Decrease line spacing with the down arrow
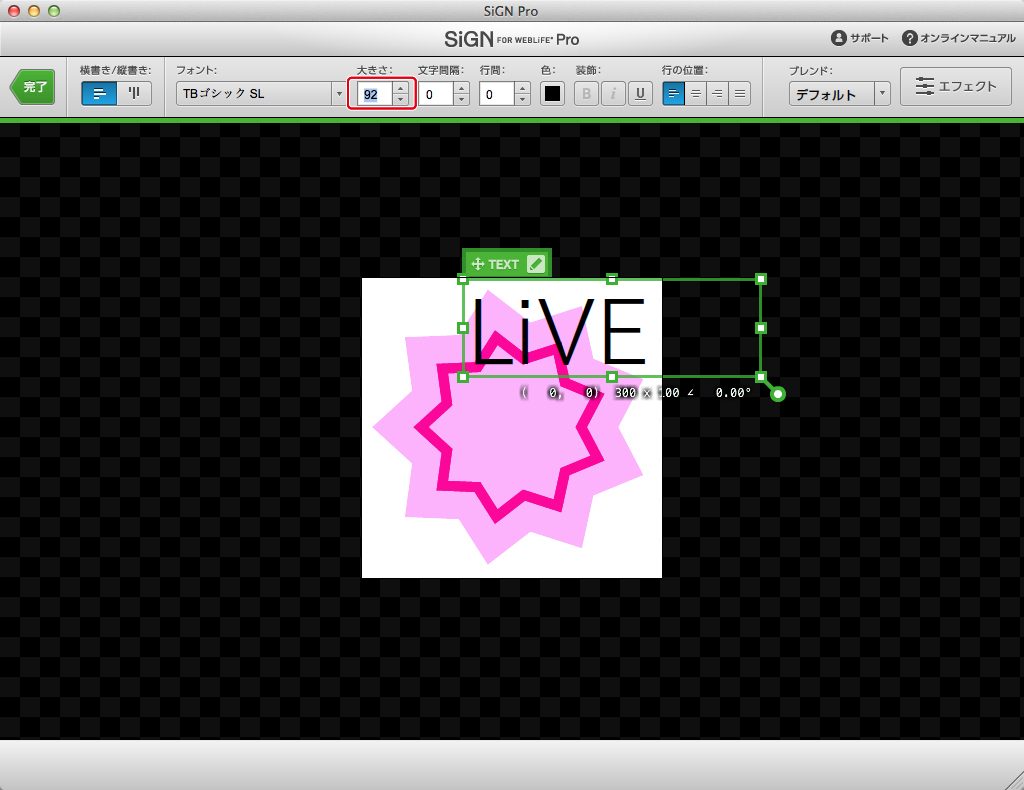The width and height of the screenshot is (1024, 790). pyautogui.click(x=522, y=100)
